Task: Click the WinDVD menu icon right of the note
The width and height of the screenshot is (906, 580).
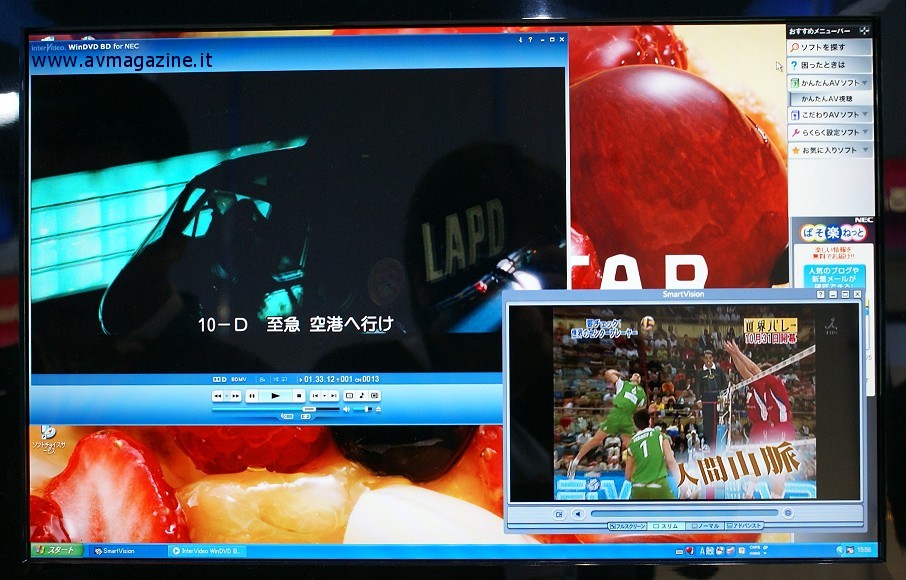Action: [374, 396]
